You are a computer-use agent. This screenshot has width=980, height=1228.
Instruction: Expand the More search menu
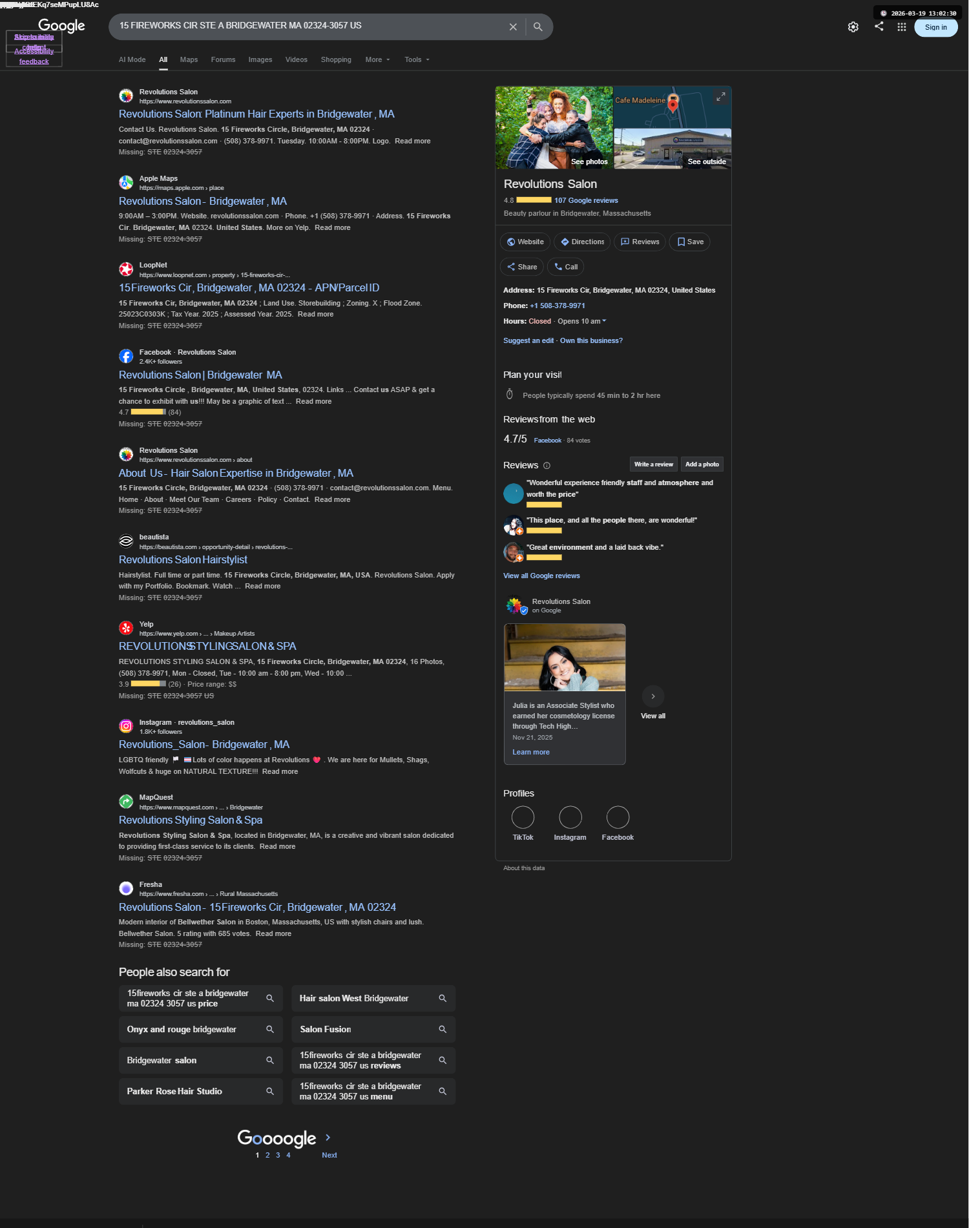click(378, 60)
